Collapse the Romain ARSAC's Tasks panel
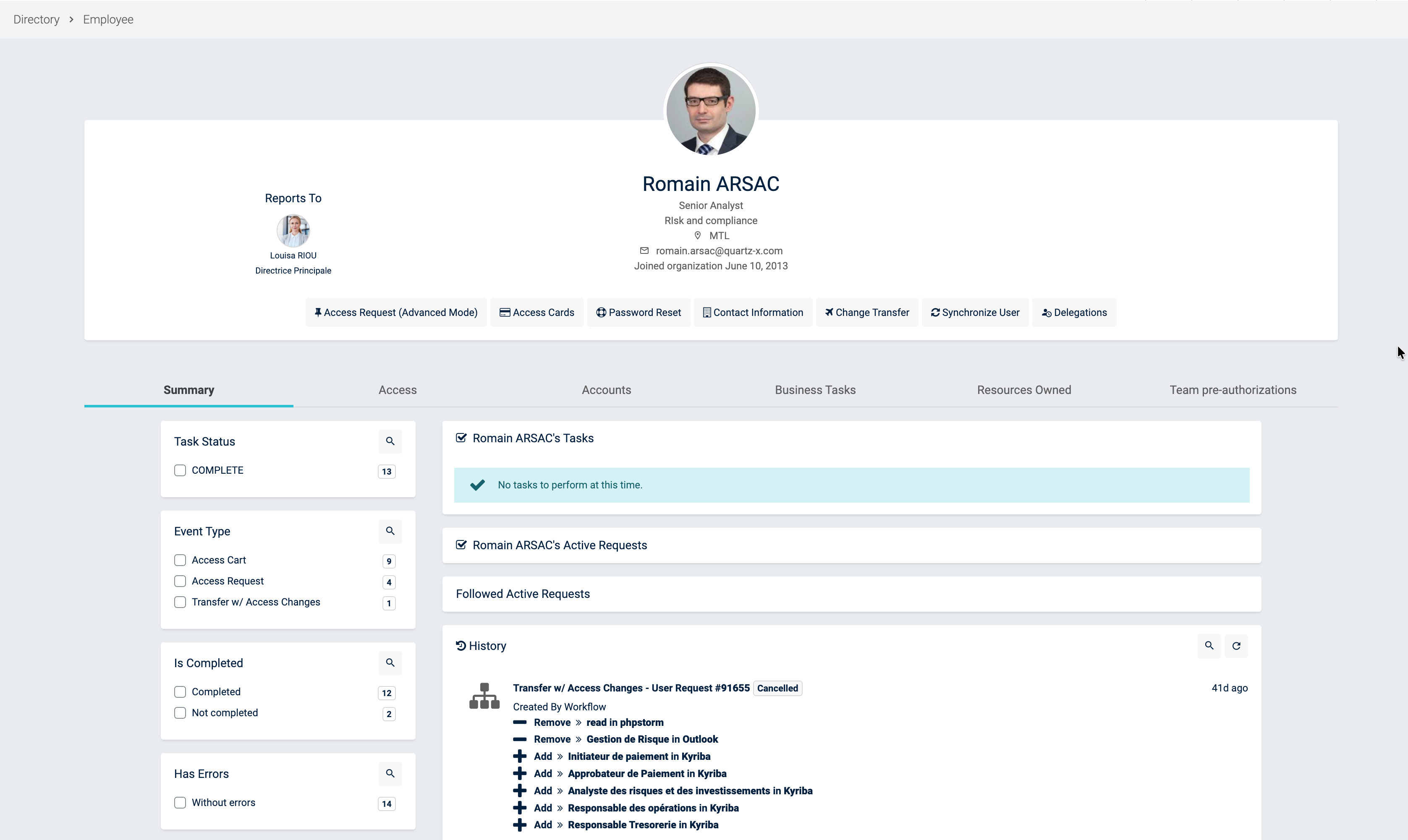1408x840 pixels. tap(533, 438)
